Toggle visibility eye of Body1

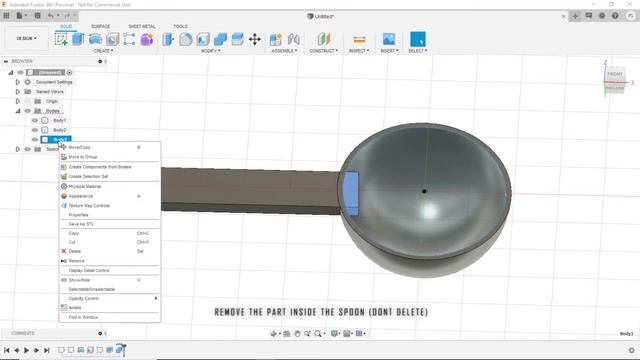tap(35, 120)
